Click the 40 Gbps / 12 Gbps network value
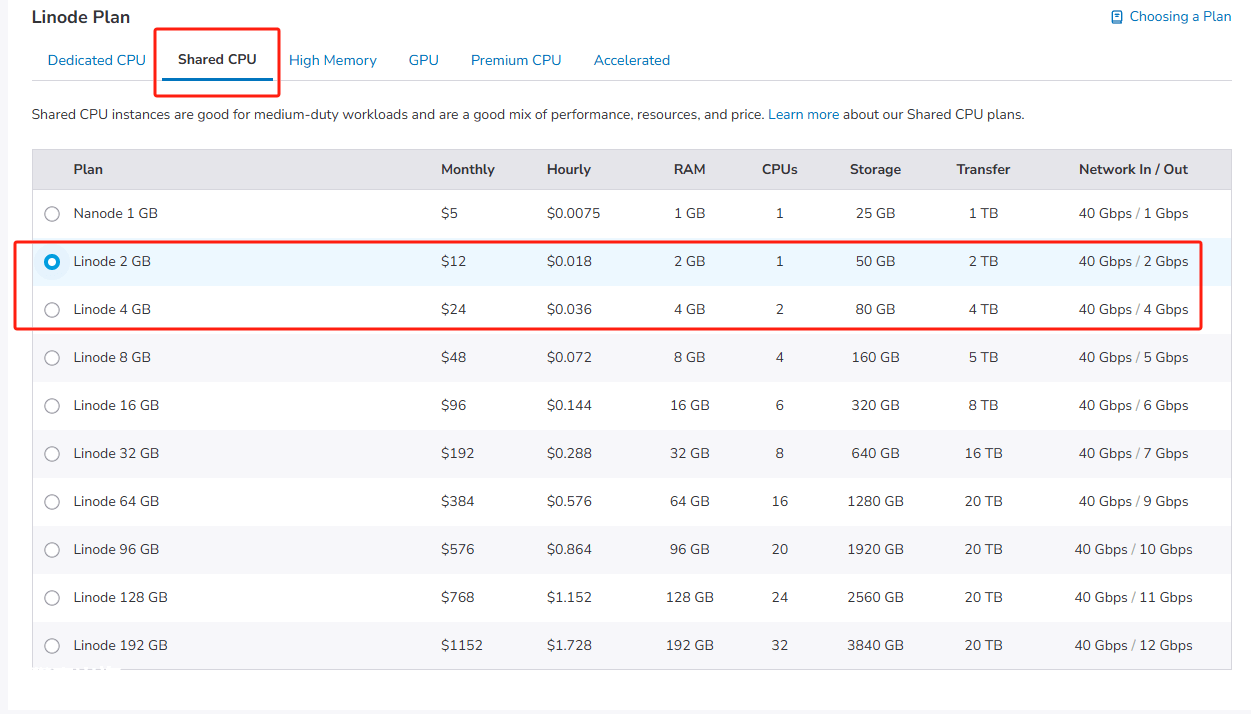 [x=1133, y=645]
